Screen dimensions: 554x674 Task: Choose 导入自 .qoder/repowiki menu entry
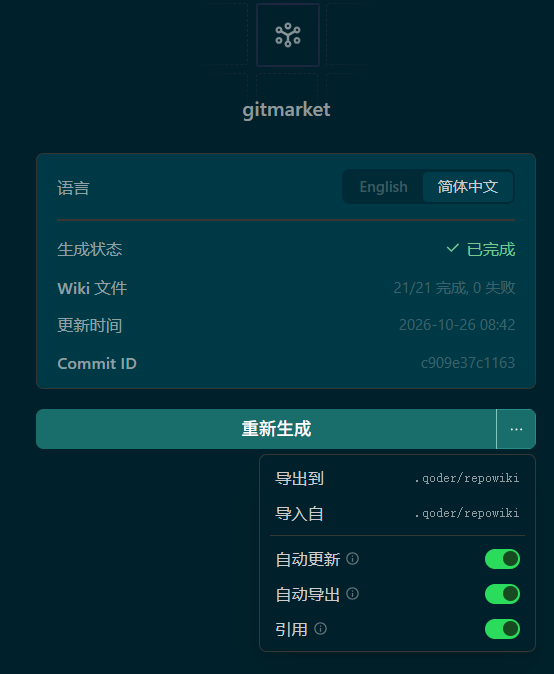397,514
